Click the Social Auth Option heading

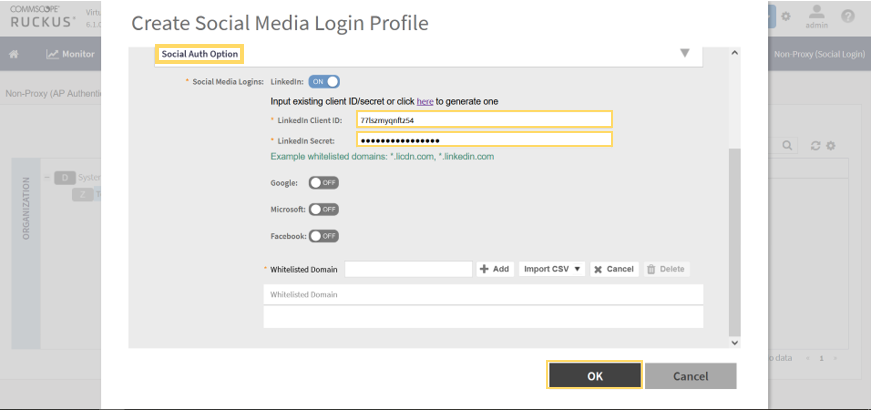tap(200, 54)
